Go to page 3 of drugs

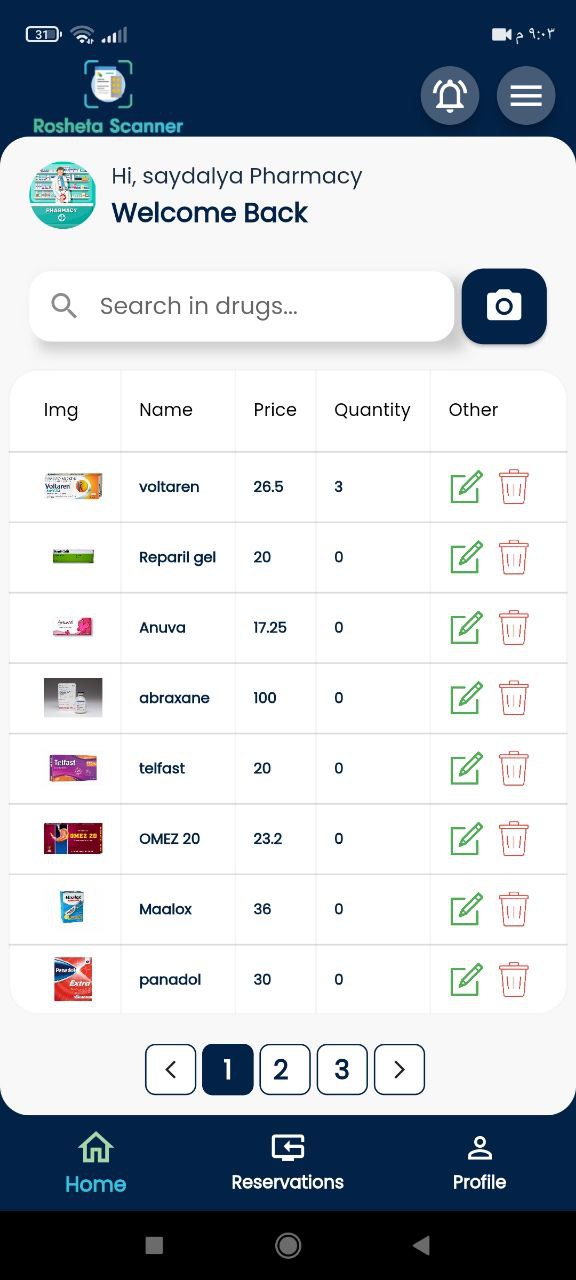342,1069
